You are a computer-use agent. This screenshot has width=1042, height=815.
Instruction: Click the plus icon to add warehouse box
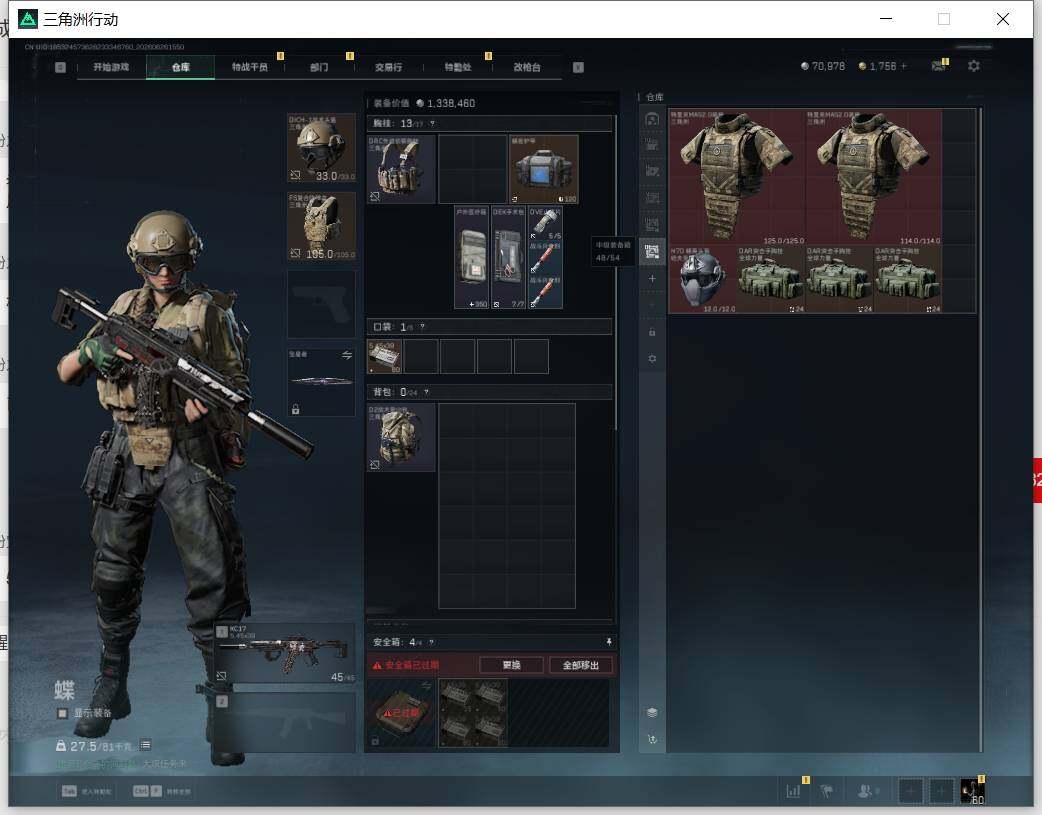point(652,279)
